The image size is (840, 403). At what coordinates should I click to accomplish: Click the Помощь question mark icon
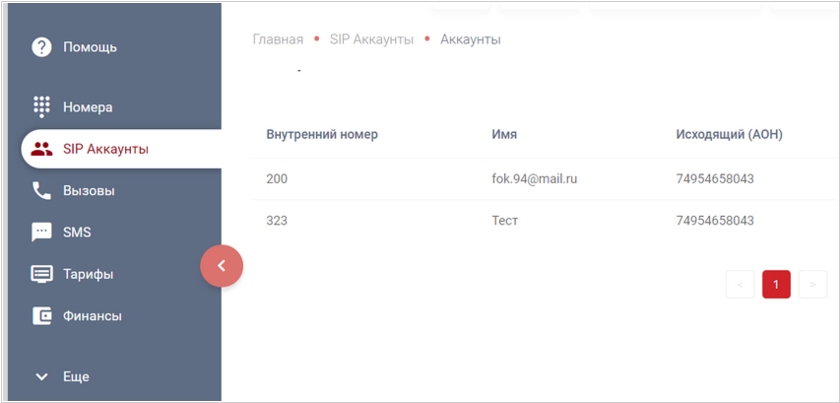coord(42,47)
